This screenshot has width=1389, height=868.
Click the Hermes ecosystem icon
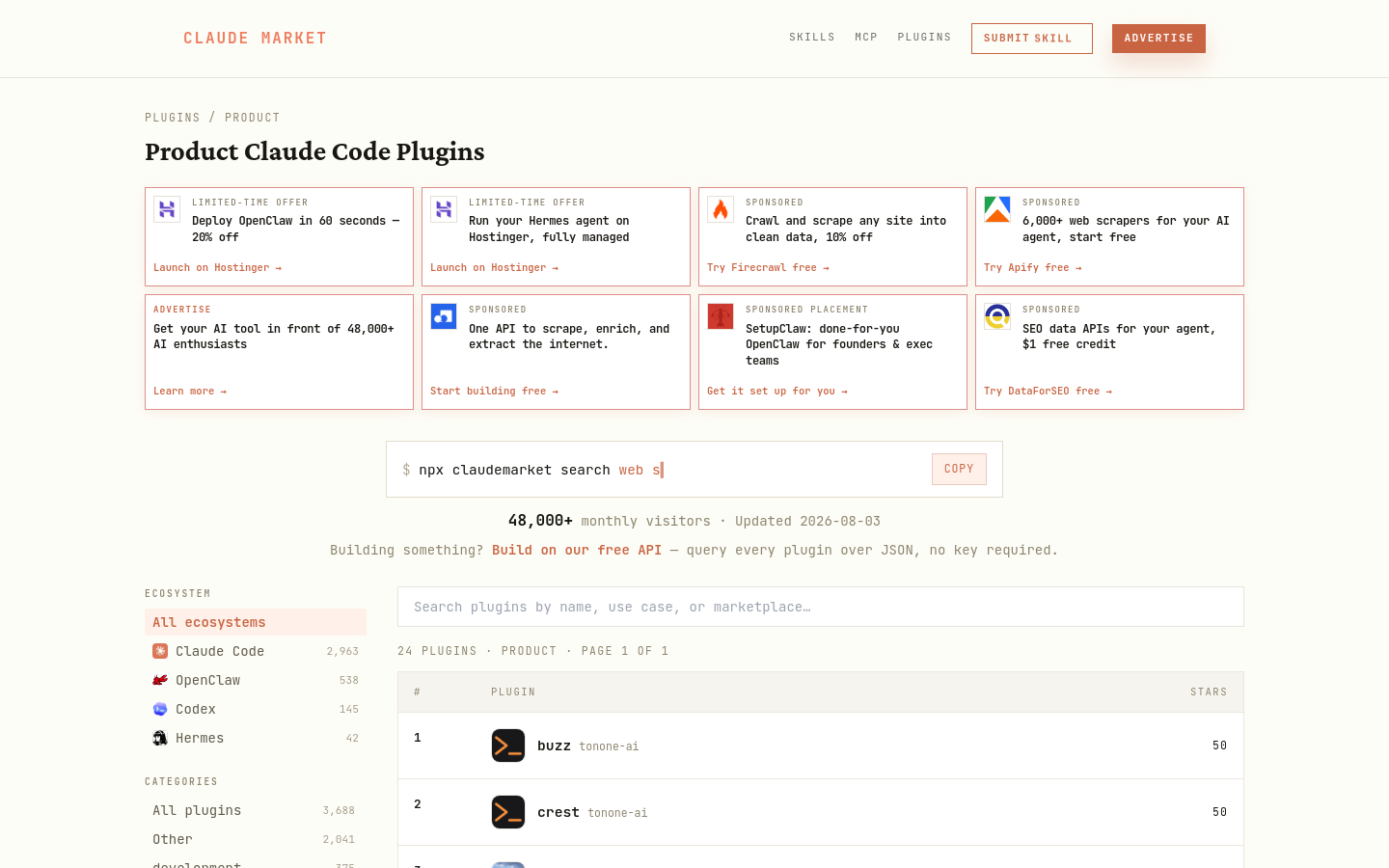(x=160, y=738)
